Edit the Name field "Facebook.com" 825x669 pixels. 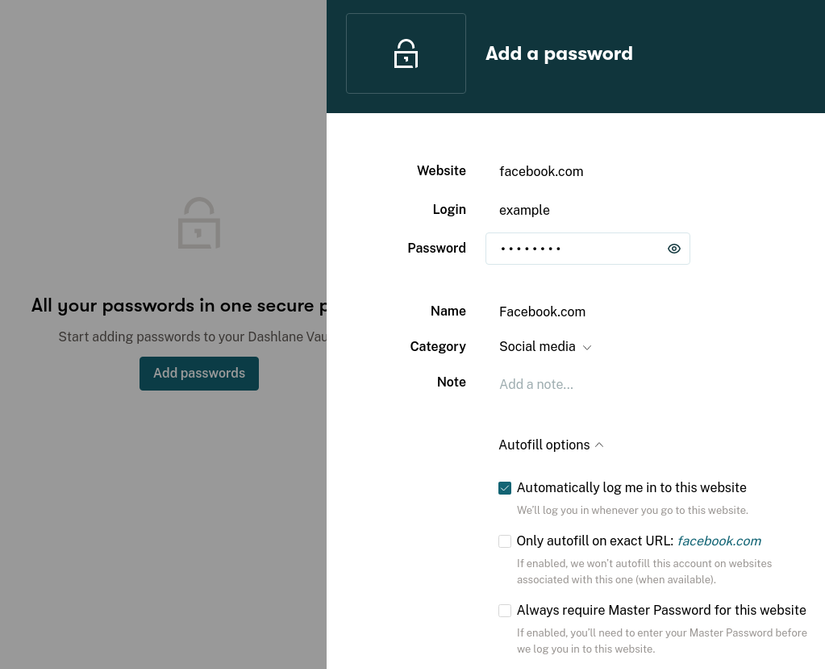[x=542, y=311]
